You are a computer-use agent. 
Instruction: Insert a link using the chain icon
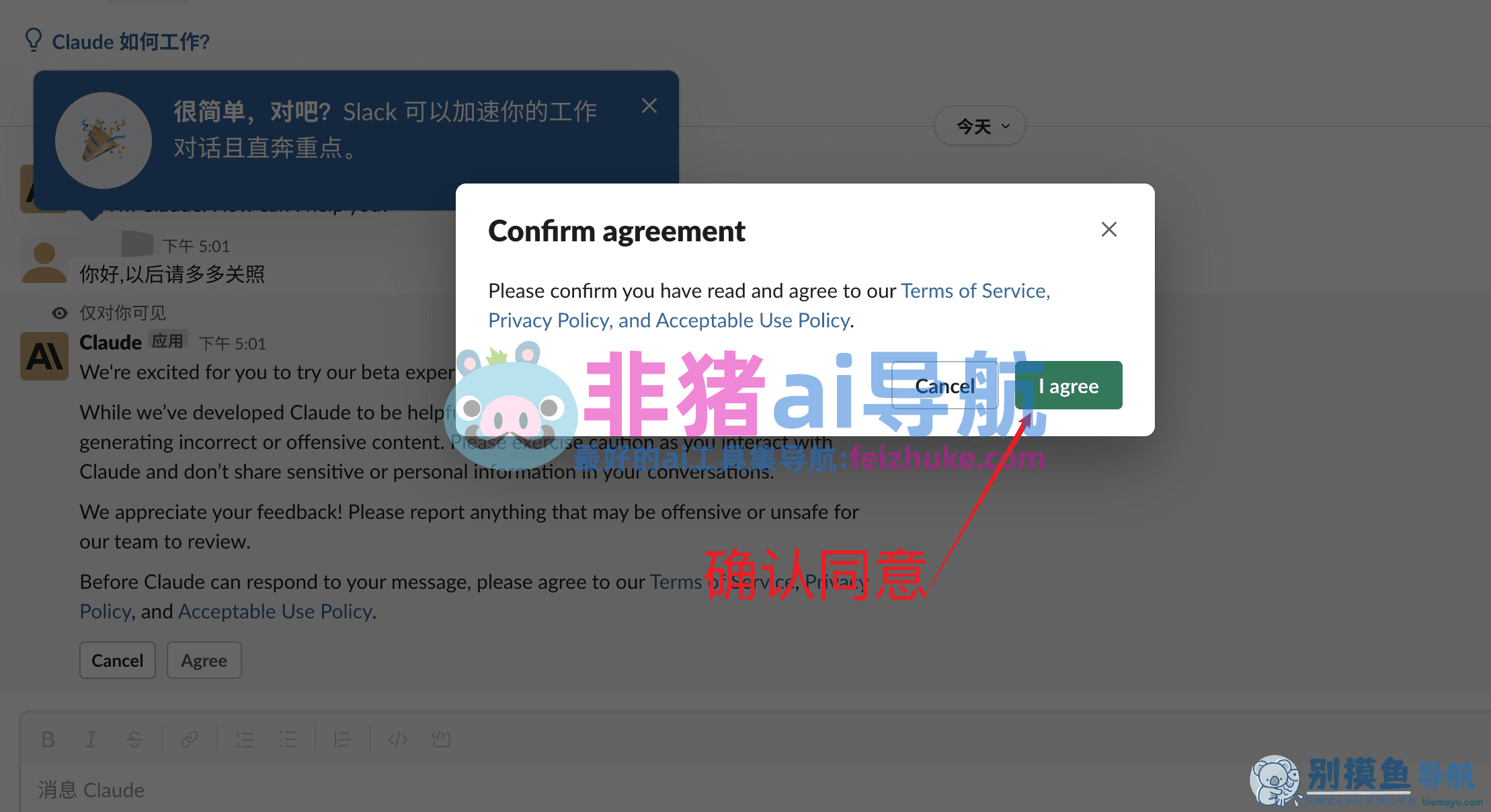[189, 739]
